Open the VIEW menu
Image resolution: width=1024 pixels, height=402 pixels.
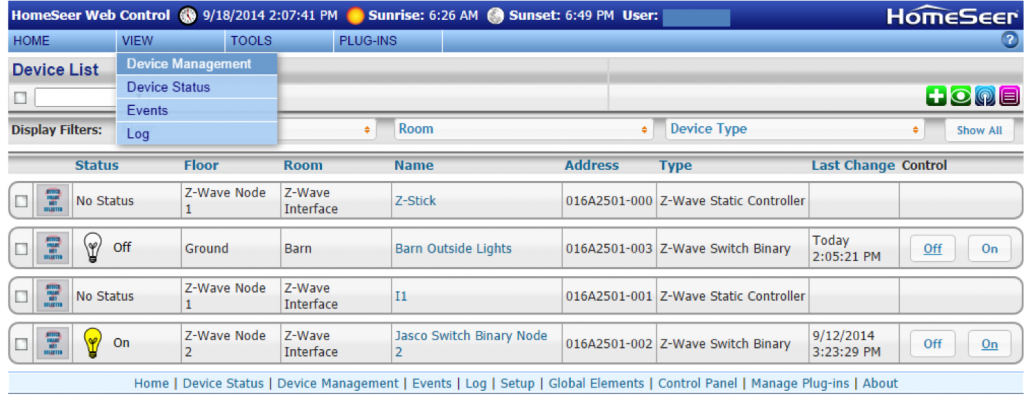[x=137, y=41]
